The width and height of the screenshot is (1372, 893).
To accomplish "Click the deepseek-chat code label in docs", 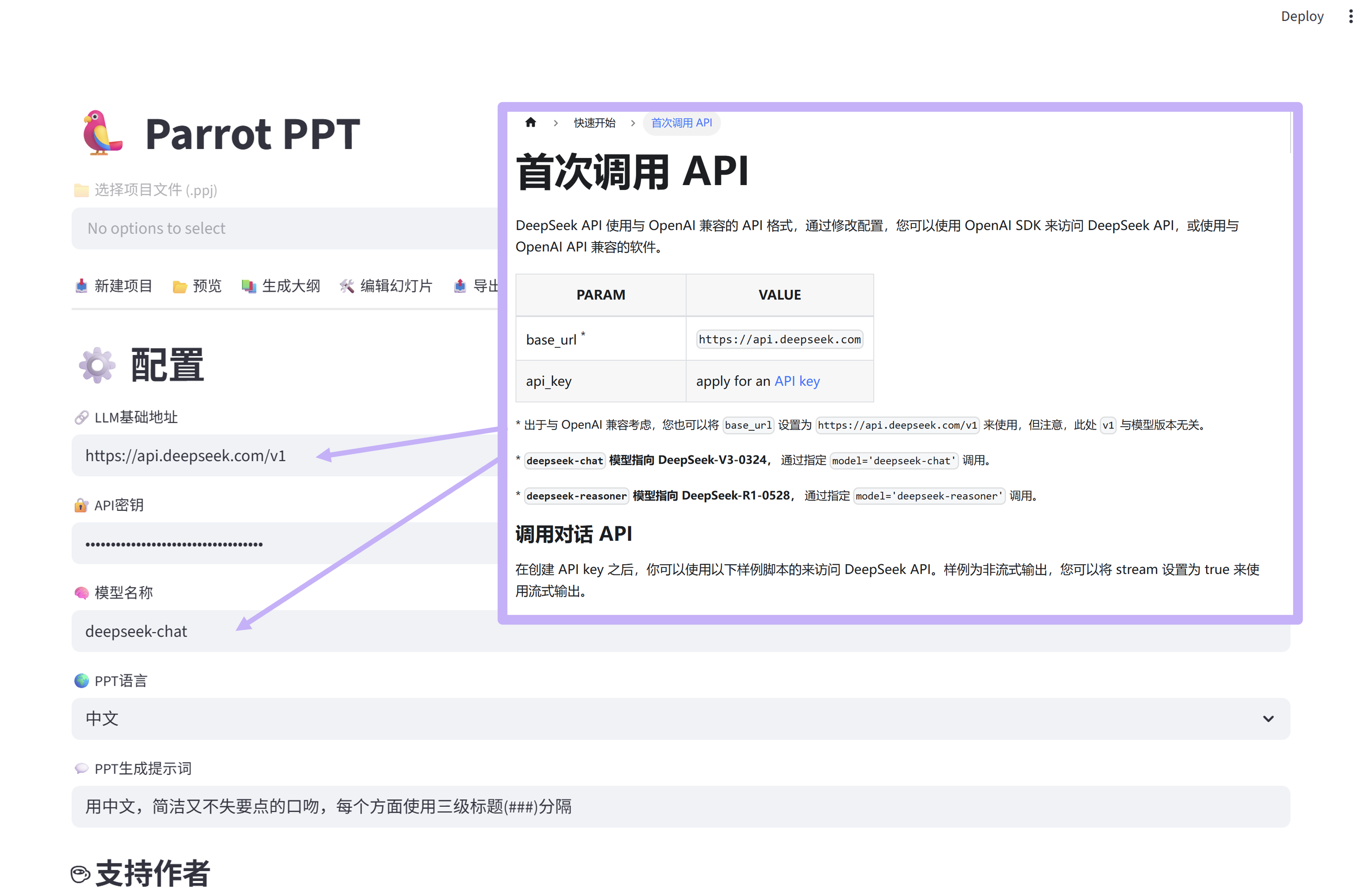I will click(564, 461).
